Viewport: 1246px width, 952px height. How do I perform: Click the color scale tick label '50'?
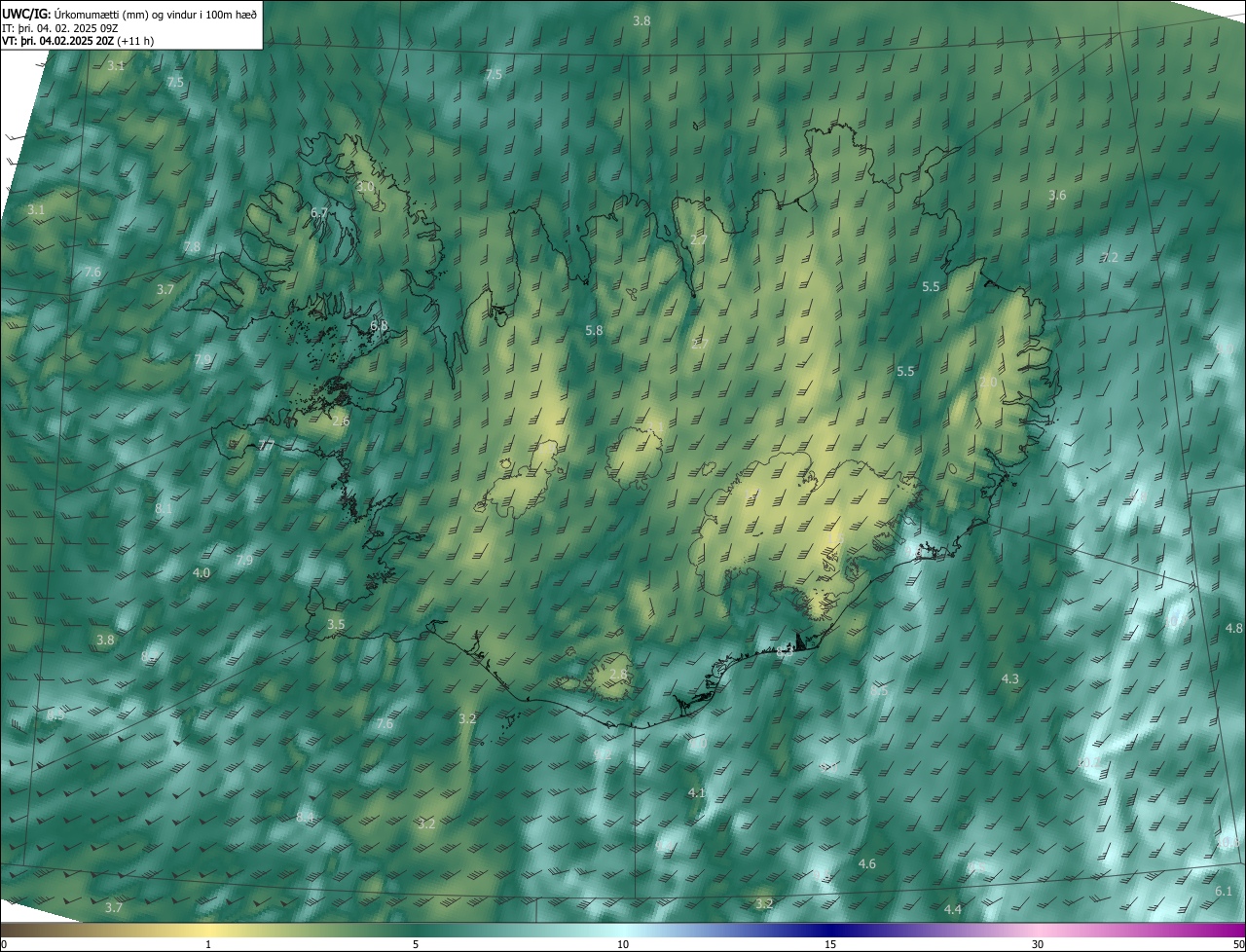1238,944
